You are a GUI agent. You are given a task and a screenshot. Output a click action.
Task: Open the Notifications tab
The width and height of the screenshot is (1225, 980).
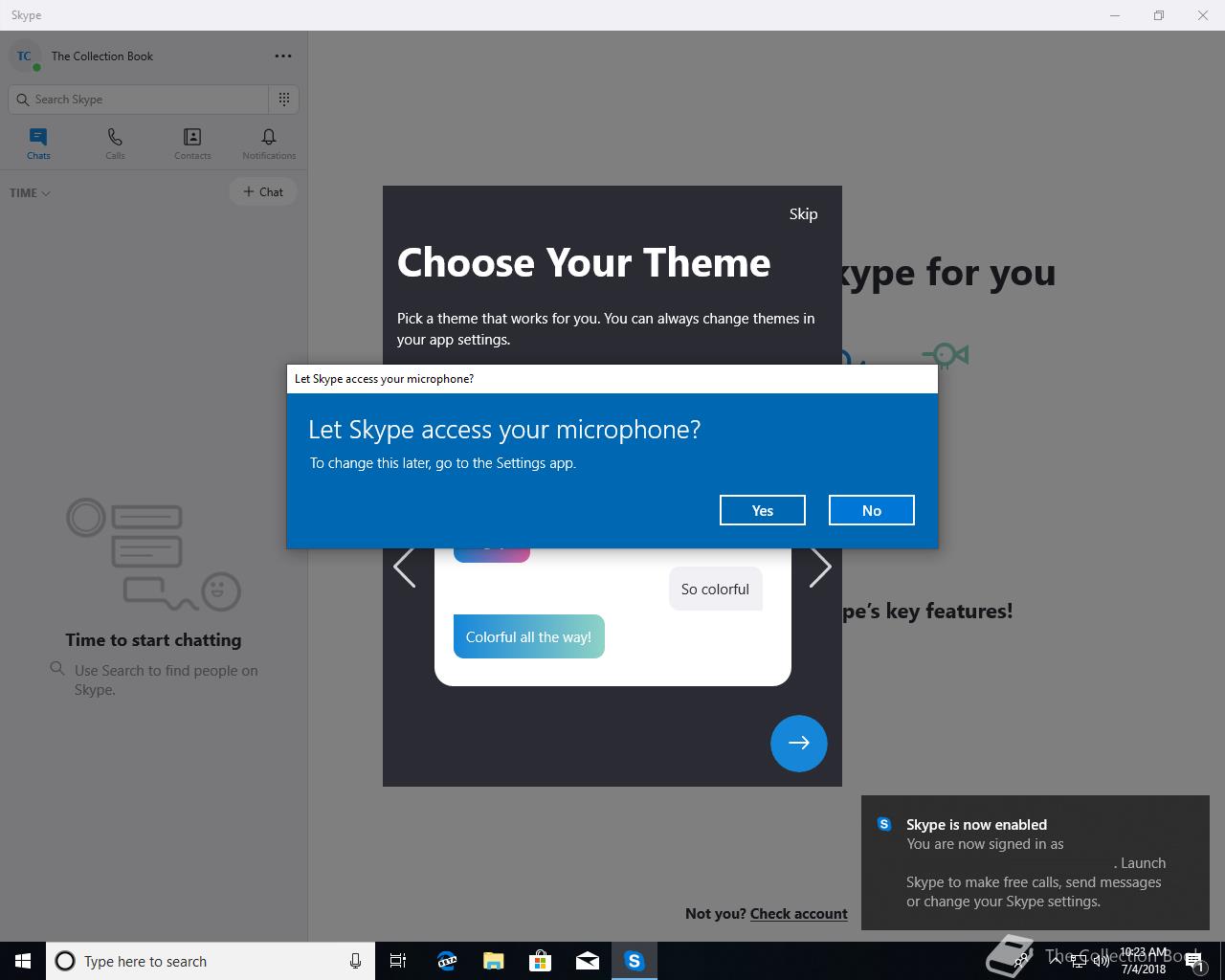(269, 144)
